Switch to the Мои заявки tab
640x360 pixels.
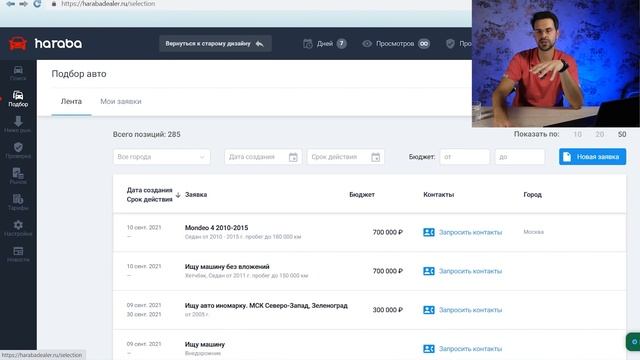click(121, 101)
